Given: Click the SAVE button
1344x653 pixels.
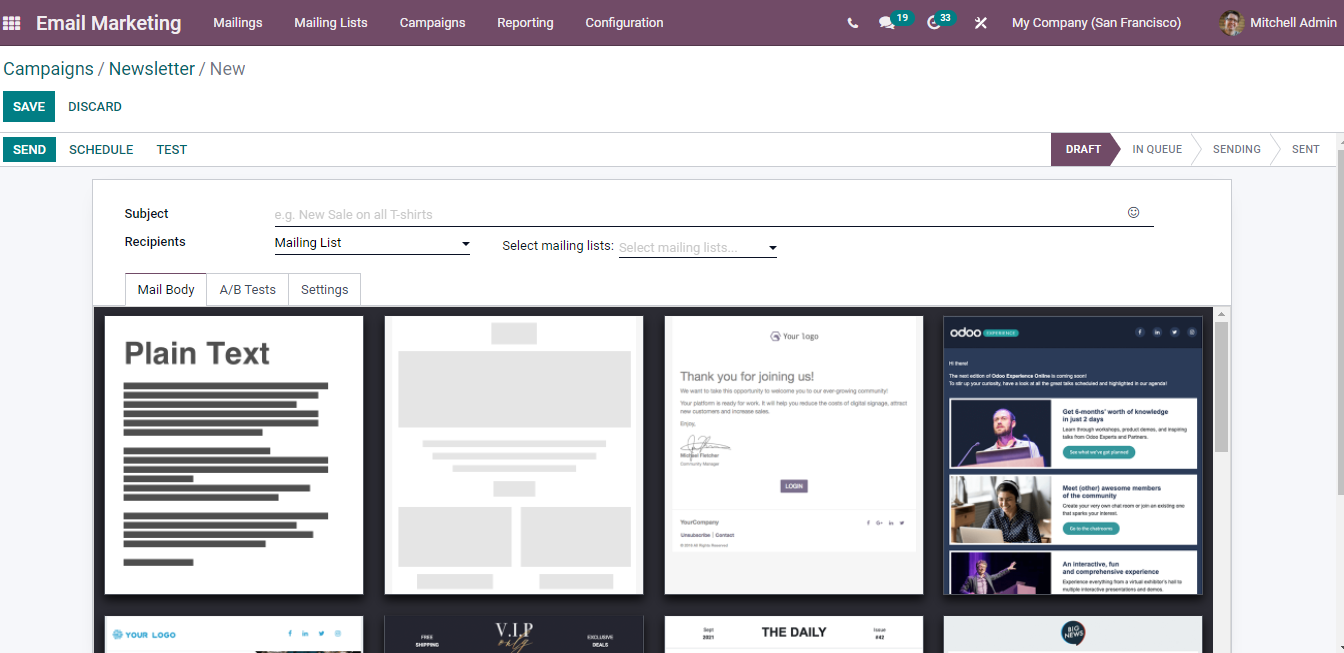Looking at the screenshot, I should 29,107.
